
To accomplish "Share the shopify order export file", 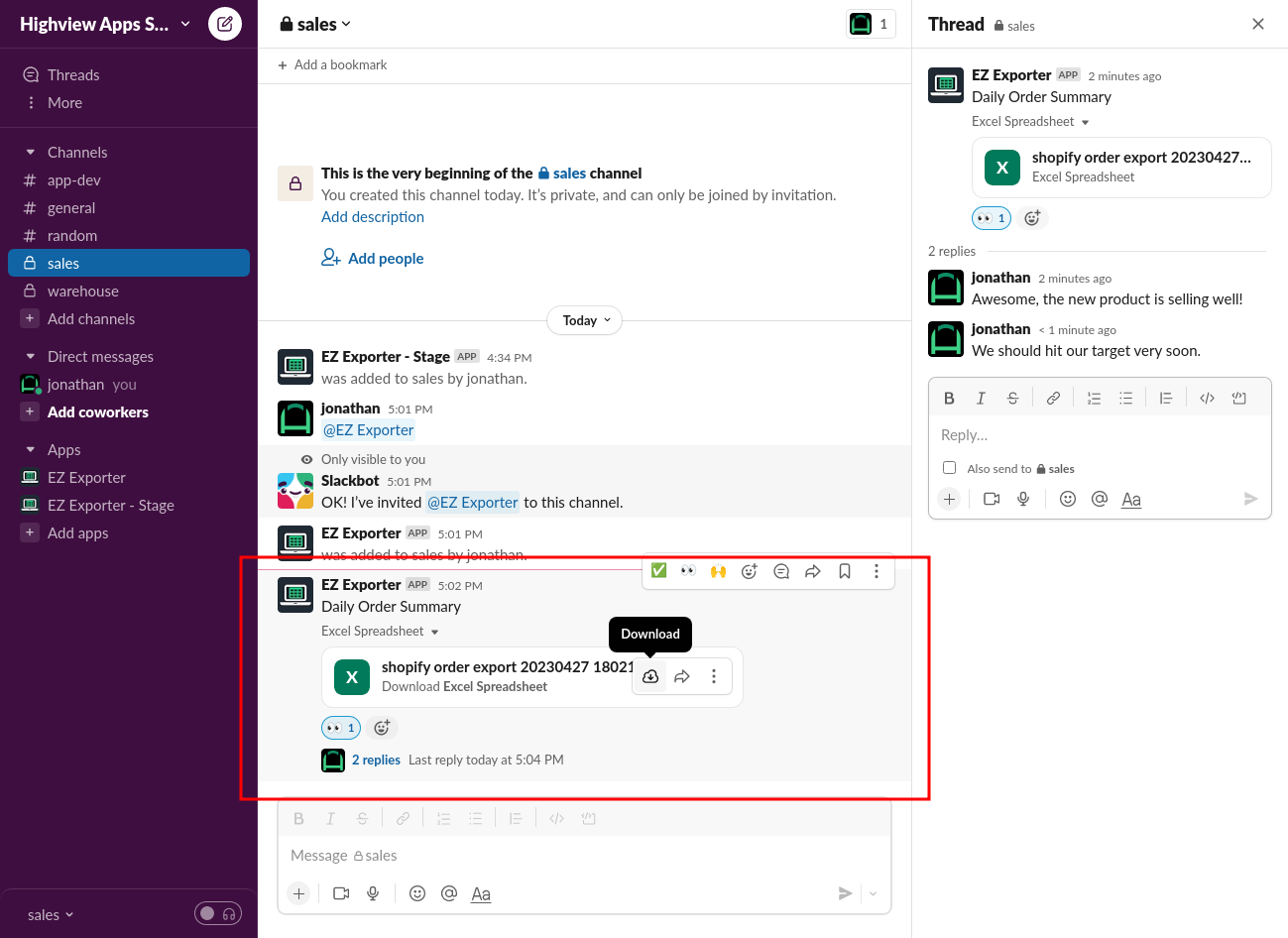I will pyautogui.click(x=682, y=676).
